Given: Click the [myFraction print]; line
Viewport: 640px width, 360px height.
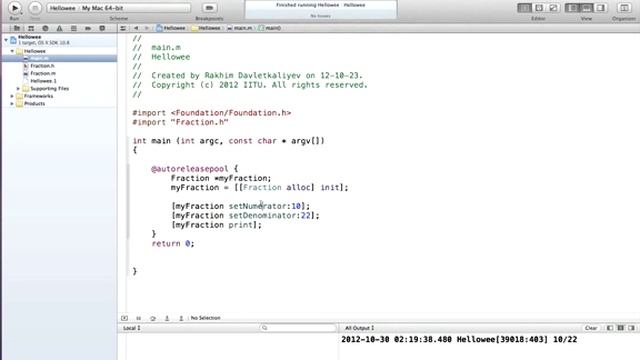Looking at the screenshot, I should tap(216, 225).
